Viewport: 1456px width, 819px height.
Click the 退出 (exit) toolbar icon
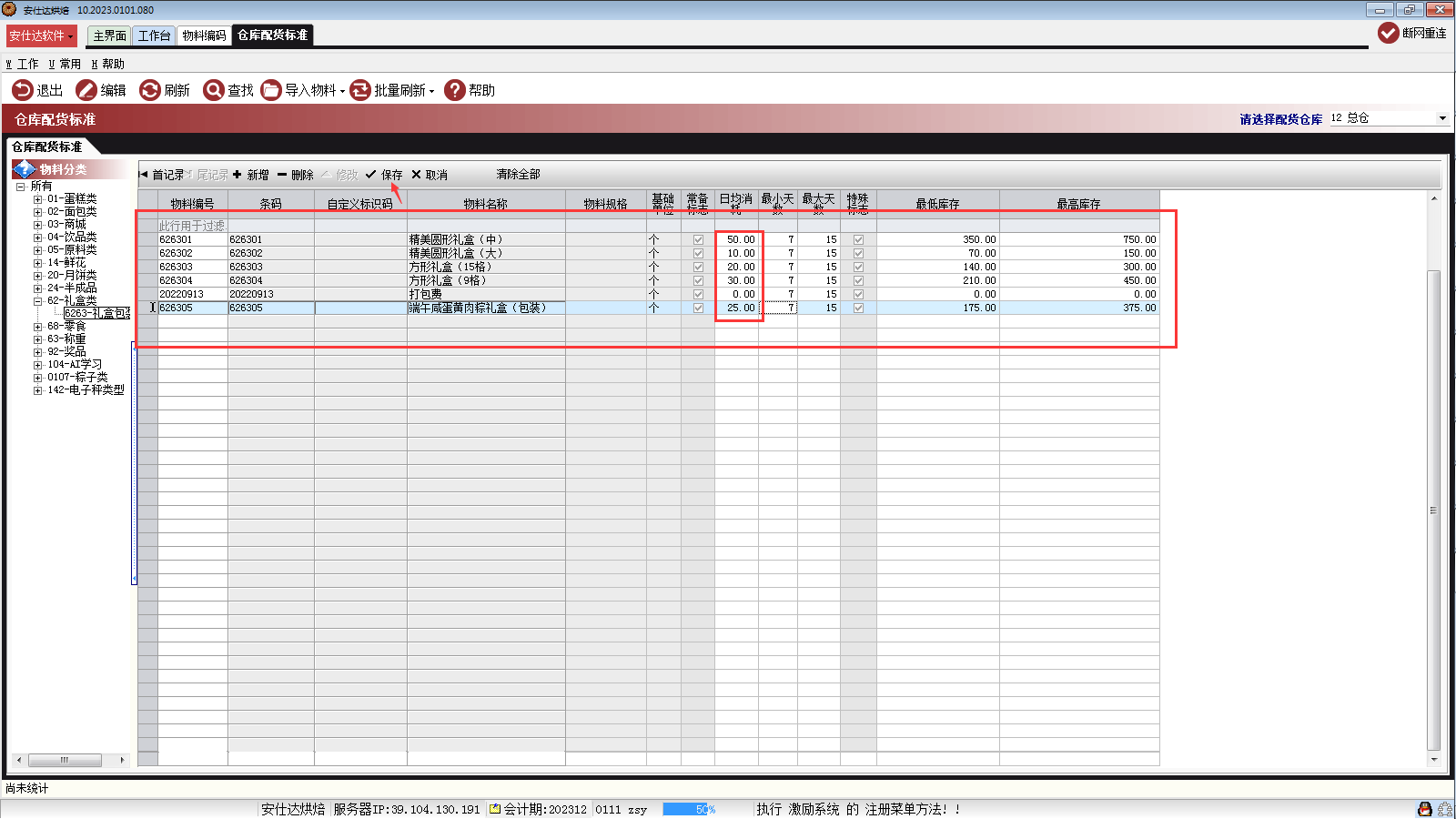[x=23, y=90]
